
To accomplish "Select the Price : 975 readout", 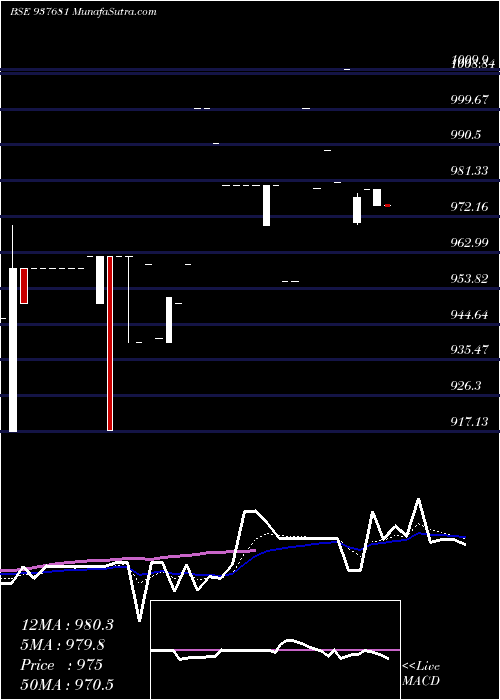I will (x=62, y=665).
